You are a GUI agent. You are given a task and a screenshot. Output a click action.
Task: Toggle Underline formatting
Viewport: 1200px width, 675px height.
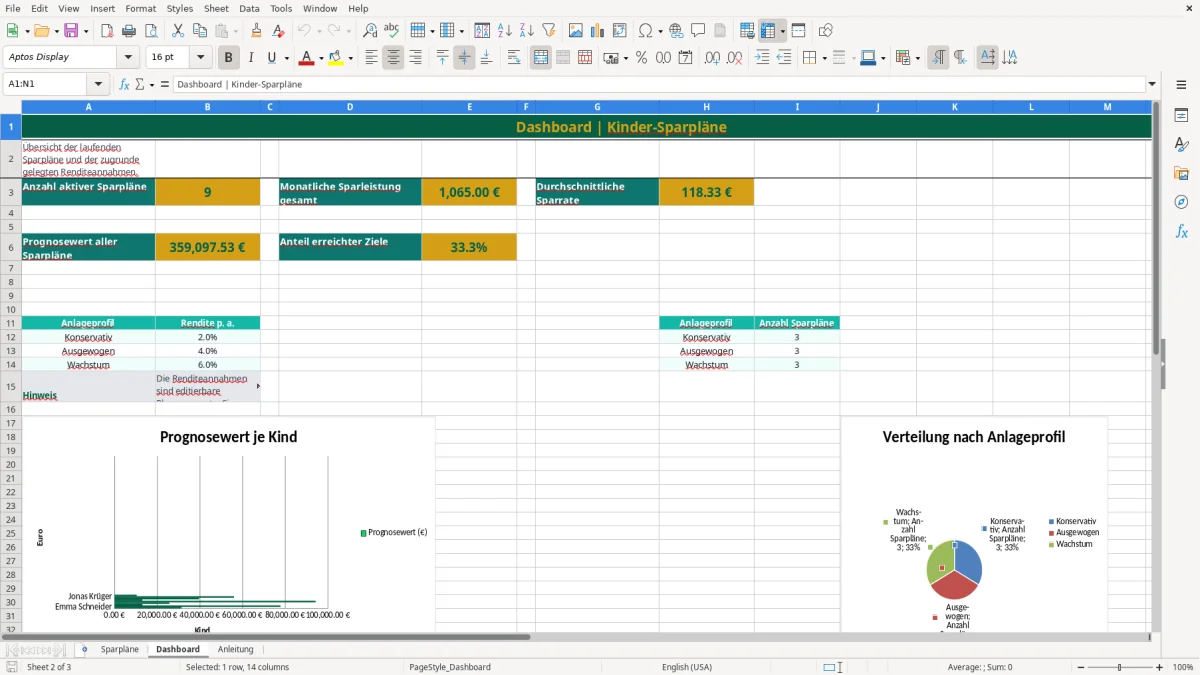click(271, 58)
